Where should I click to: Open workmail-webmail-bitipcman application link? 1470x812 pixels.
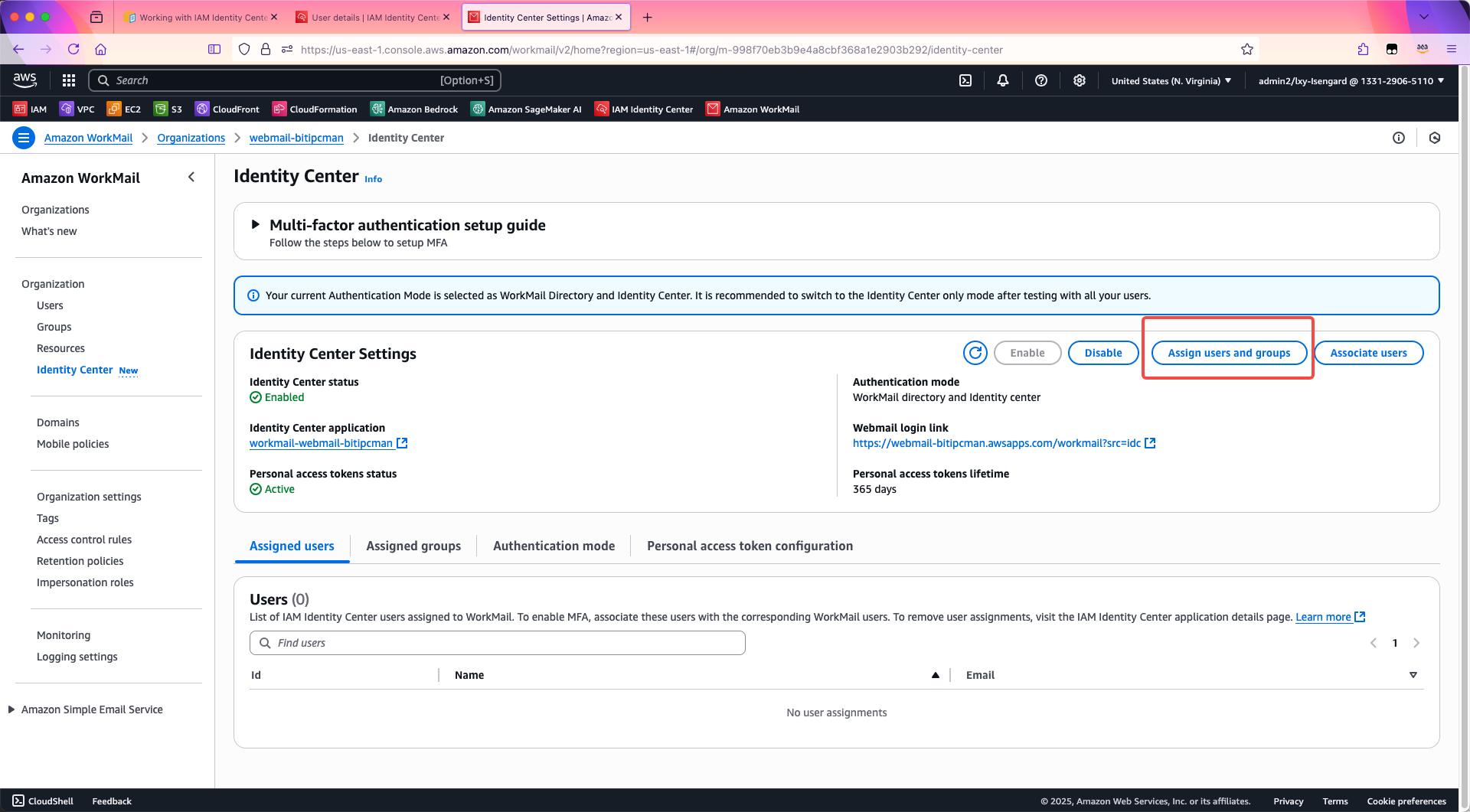coord(328,443)
